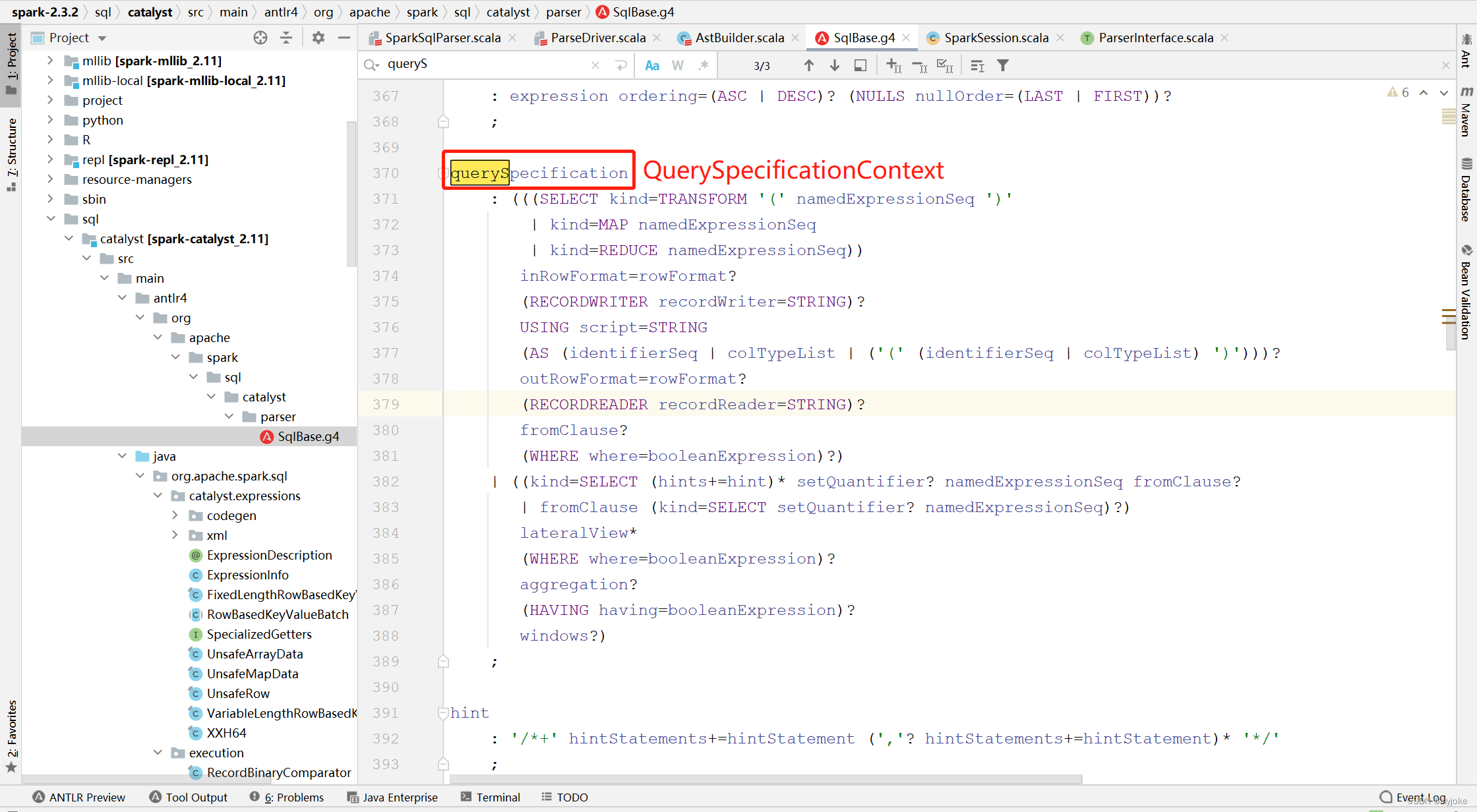
Task: Toggle the 1: Project side tab
Action: [x=11, y=64]
